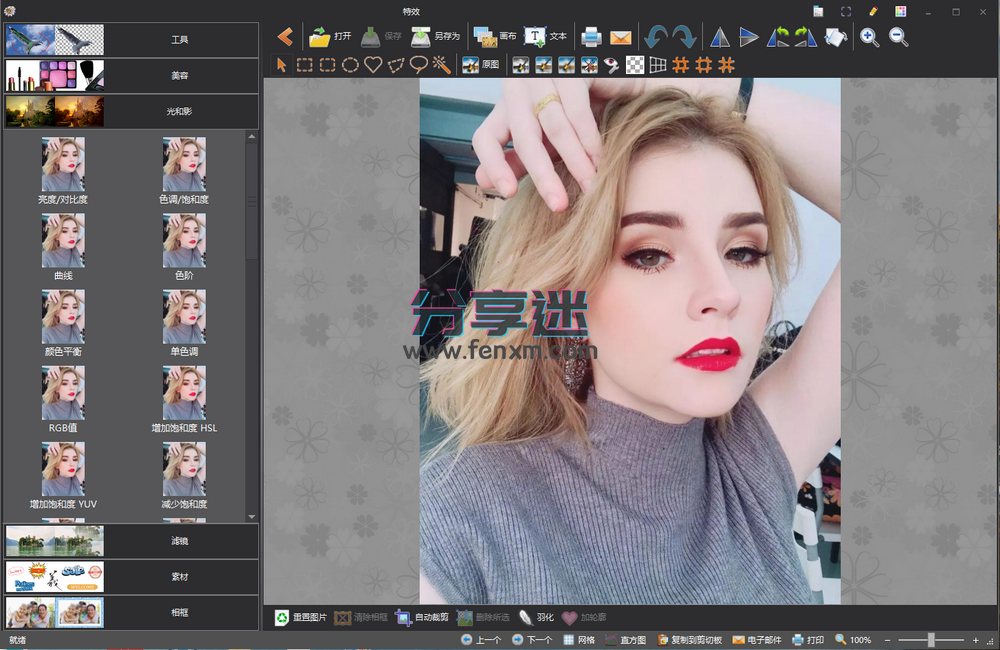Viewport: 1000px width, 650px height.
Task: Click the orange back arrow icon
Action: point(285,37)
